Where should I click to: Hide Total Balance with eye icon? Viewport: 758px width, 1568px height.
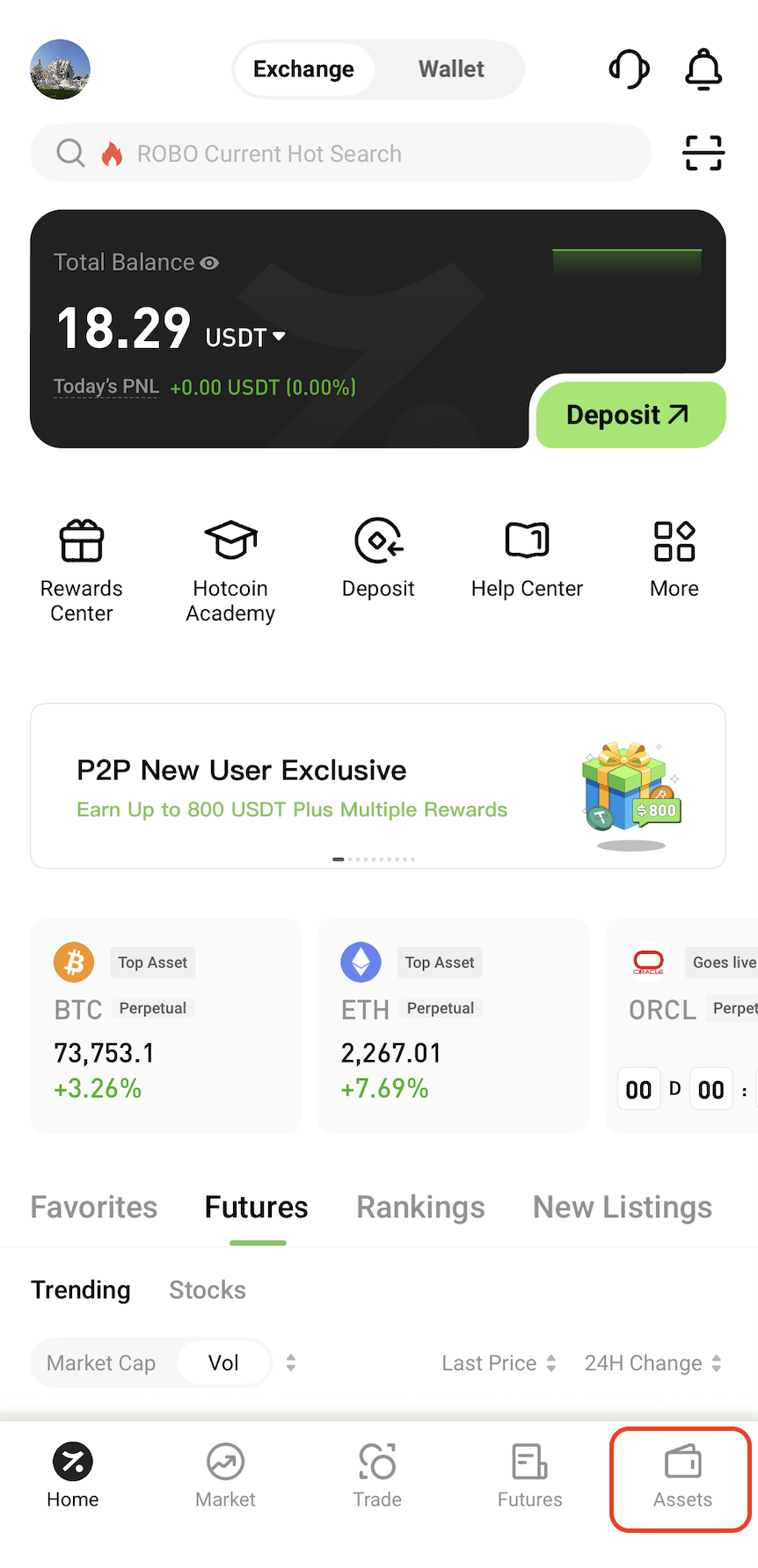click(x=209, y=263)
